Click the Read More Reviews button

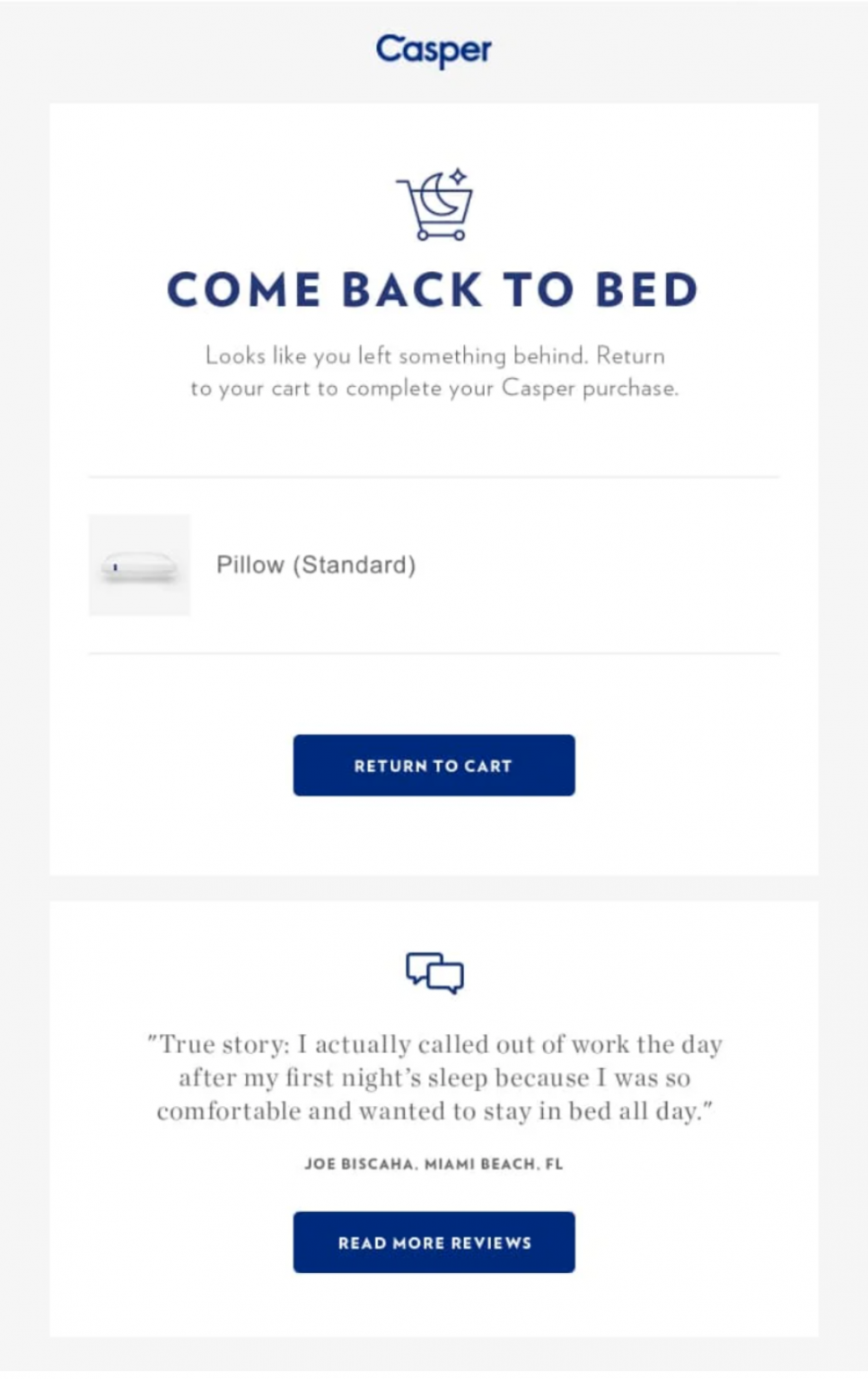[x=434, y=1243]
